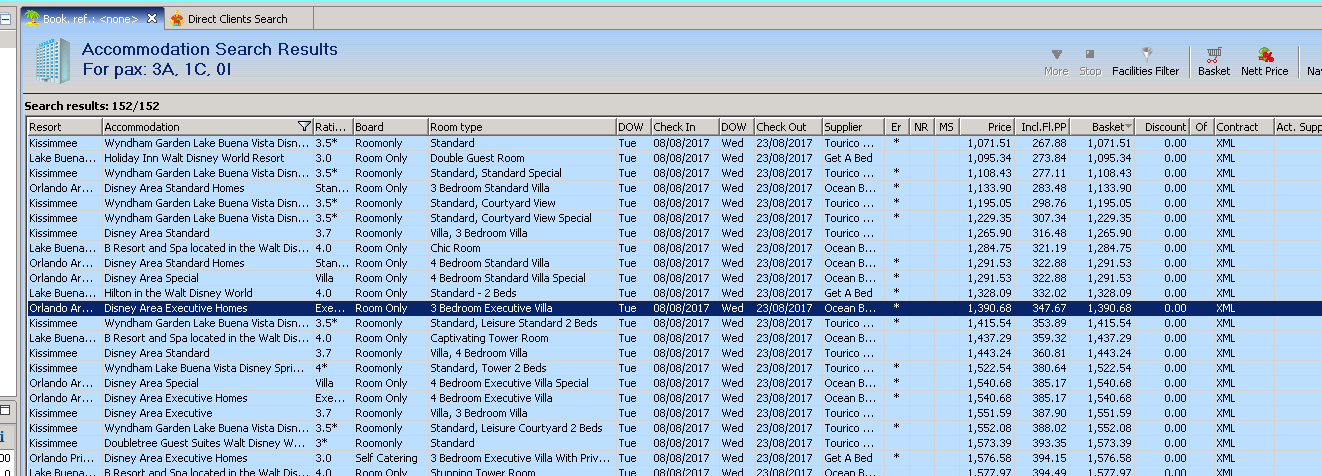Click the More toolbar arrow icon
Image resolution: width=1322 pixels, height=476 pixels.
point(1056,55)
